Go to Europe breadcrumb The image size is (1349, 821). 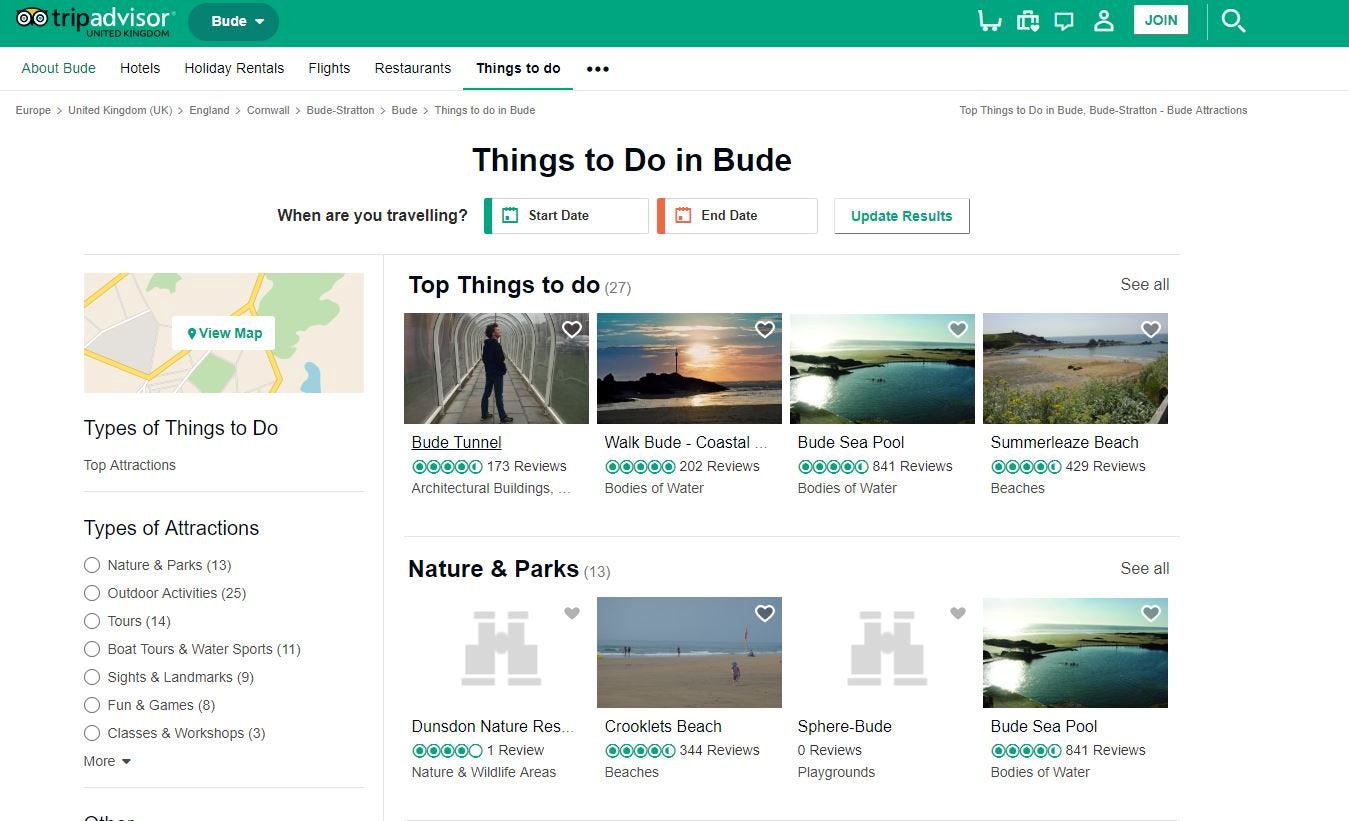tap(33, 110)
